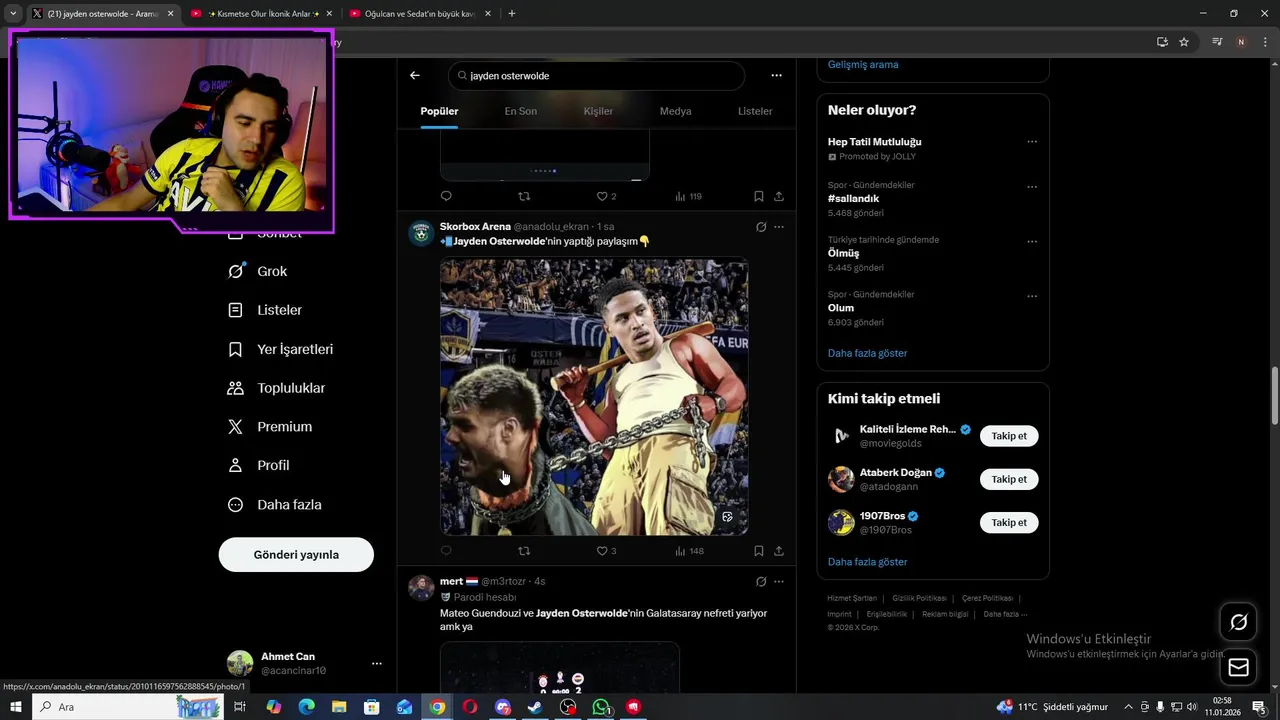
Task: View stats showing 148 views
Action: click(x=690, y=551)
